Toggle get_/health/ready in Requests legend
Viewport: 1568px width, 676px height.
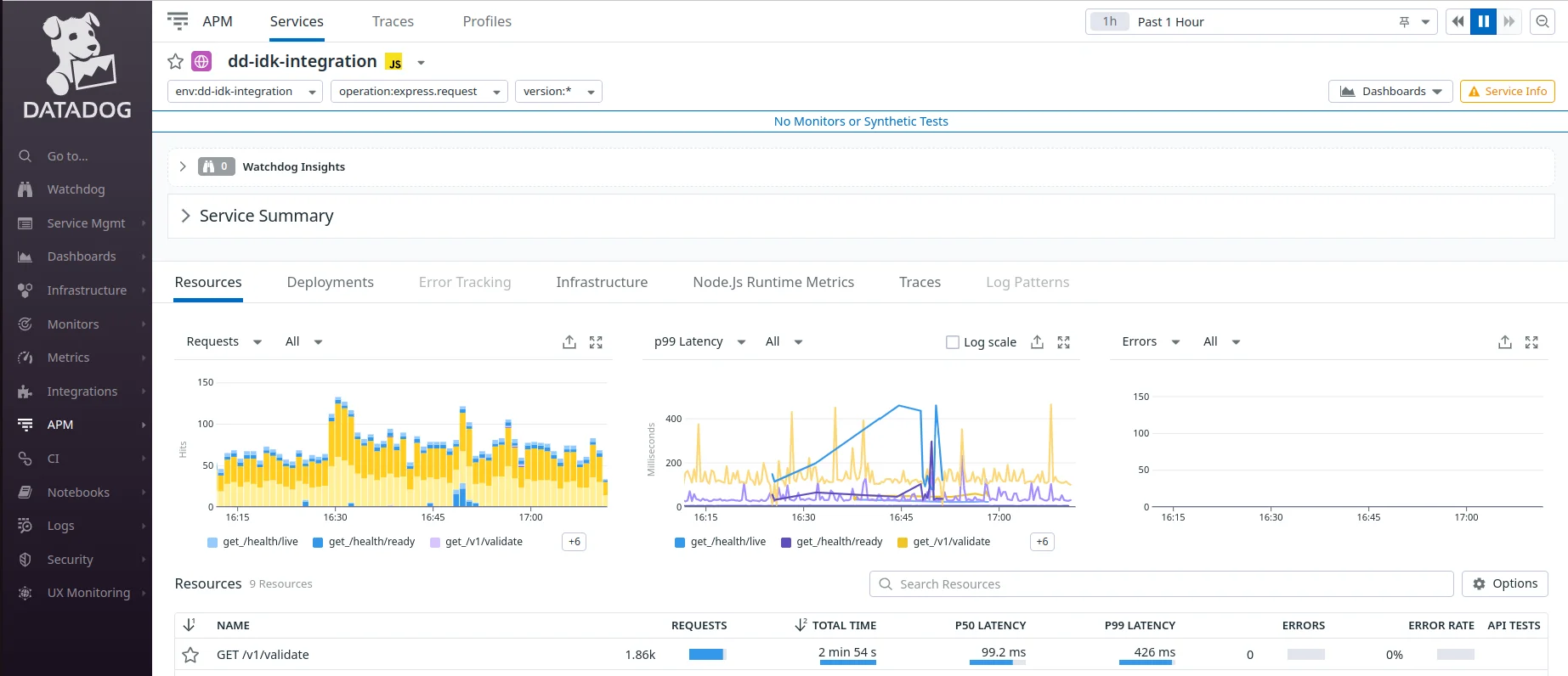(364, 542)
